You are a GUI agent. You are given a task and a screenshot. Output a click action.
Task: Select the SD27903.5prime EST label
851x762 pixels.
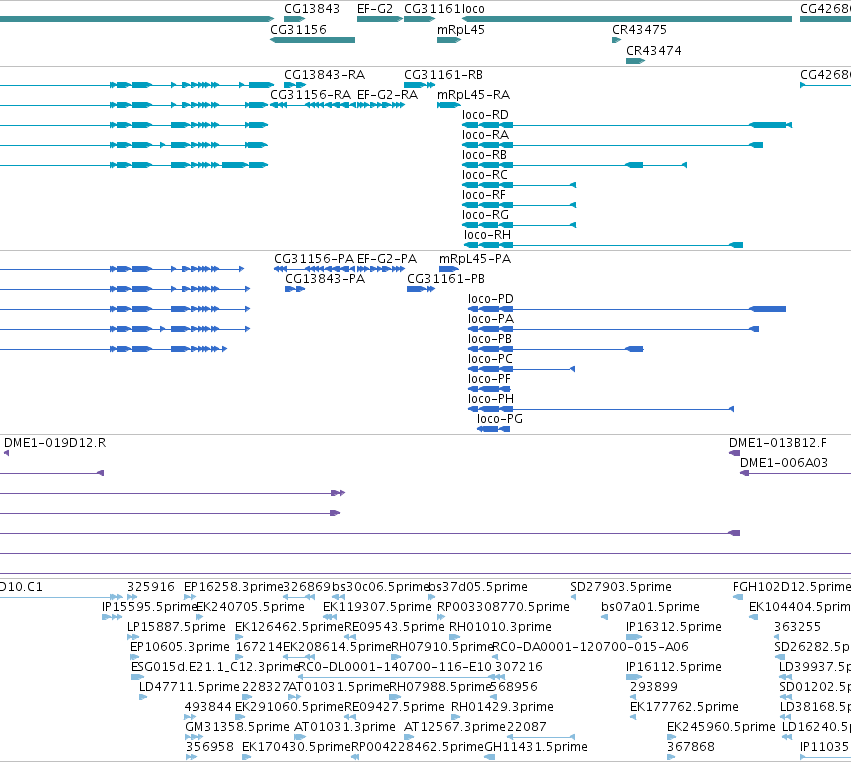(x=621, y=587)
